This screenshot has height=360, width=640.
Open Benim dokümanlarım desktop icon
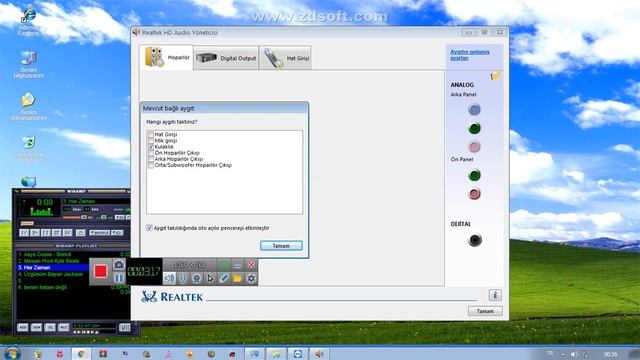[x=29, y=106]
